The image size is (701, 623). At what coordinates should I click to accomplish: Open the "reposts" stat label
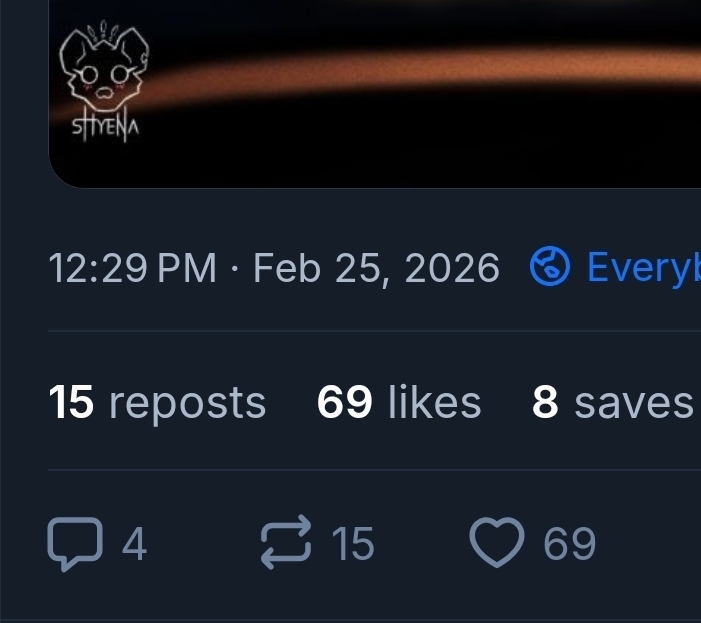(187, 403)
